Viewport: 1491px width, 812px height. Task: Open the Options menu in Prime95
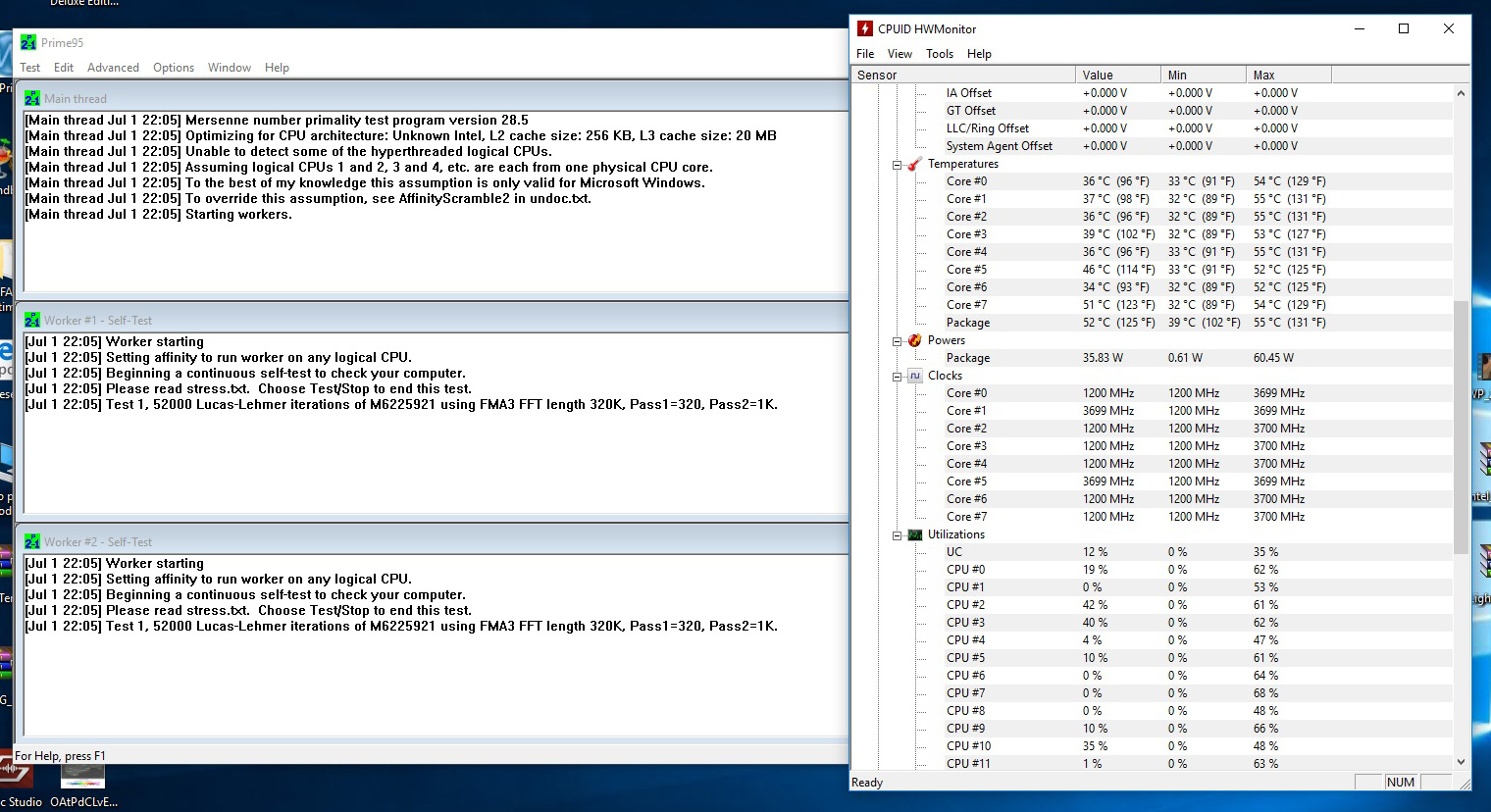[174, 68]
